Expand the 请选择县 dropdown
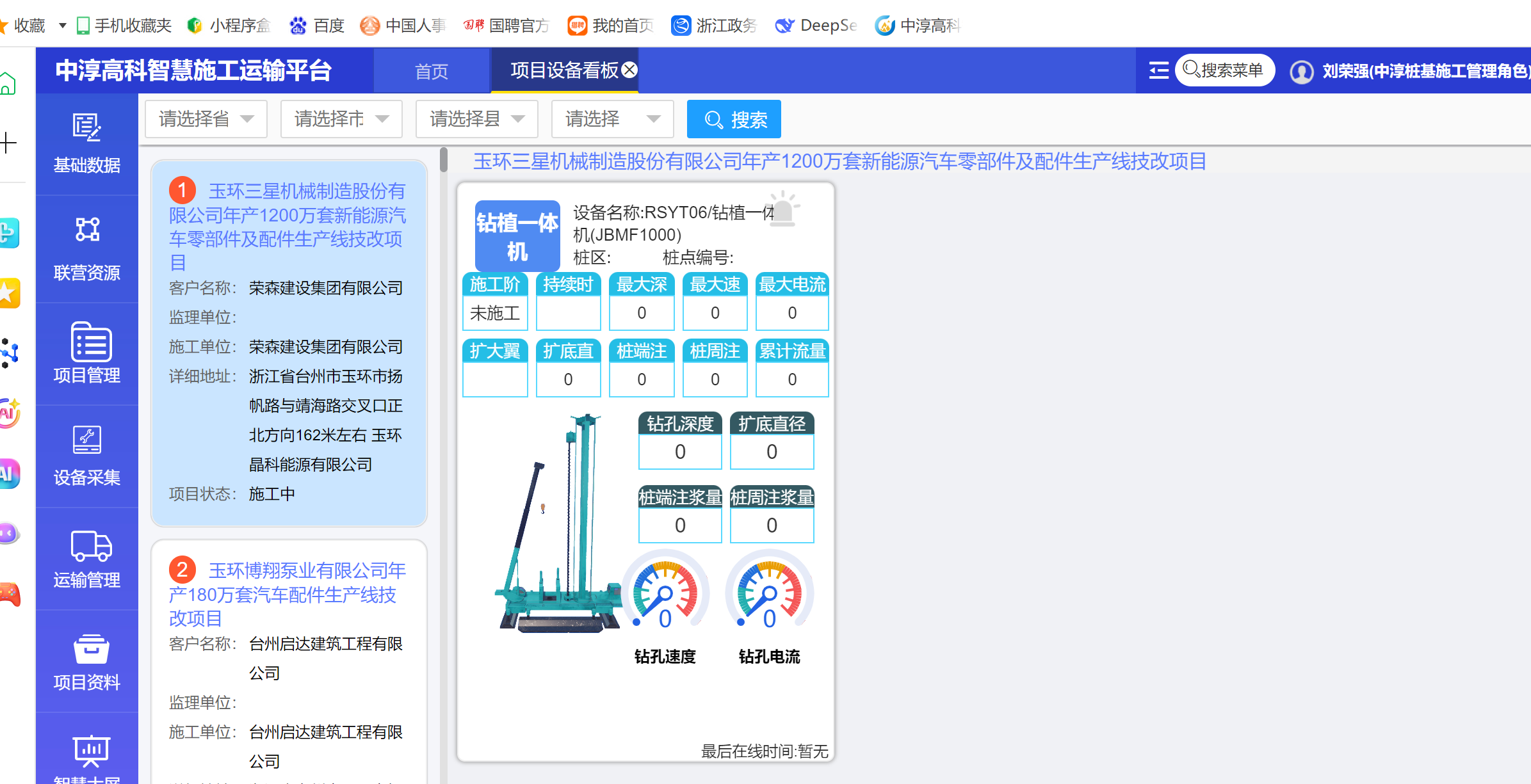Viewport: 1531px width, 784px height. (476, 119)
